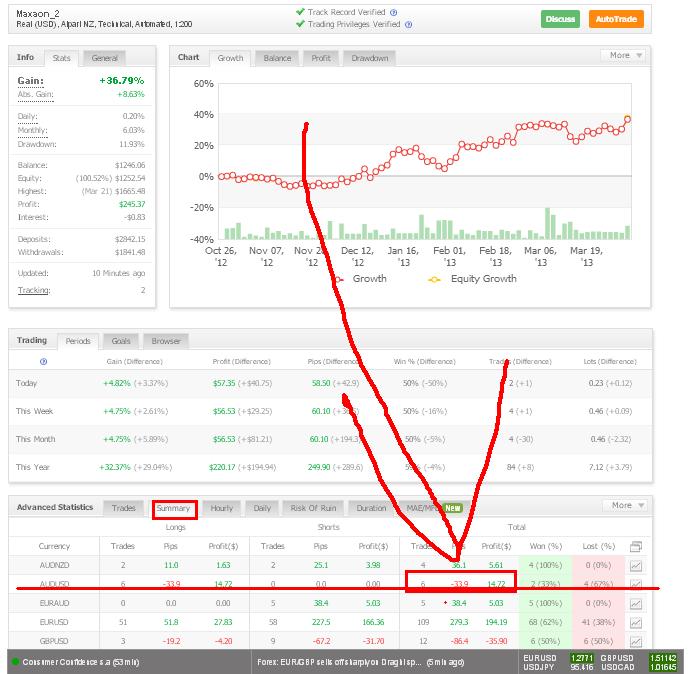
Task: Switch to the Stats tab in Info
Action: pyautogui.click(x=61, y=58)
